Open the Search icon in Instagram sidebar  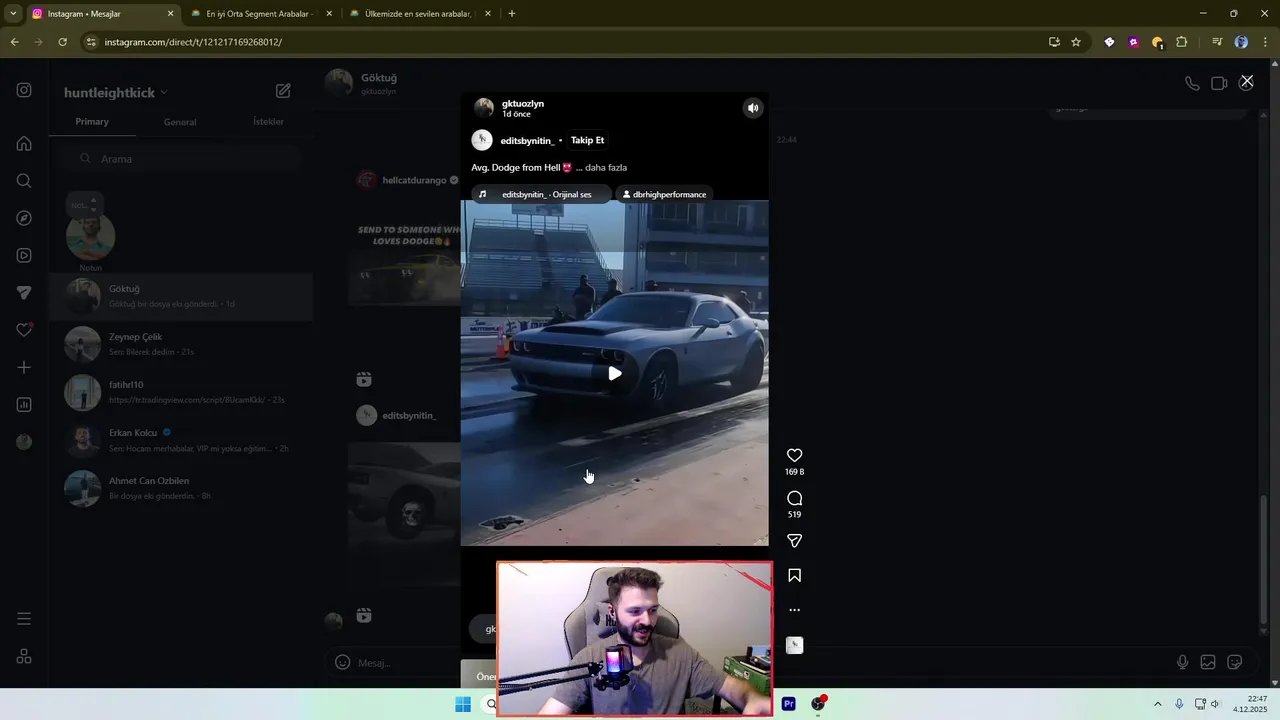tap(24, 181)
